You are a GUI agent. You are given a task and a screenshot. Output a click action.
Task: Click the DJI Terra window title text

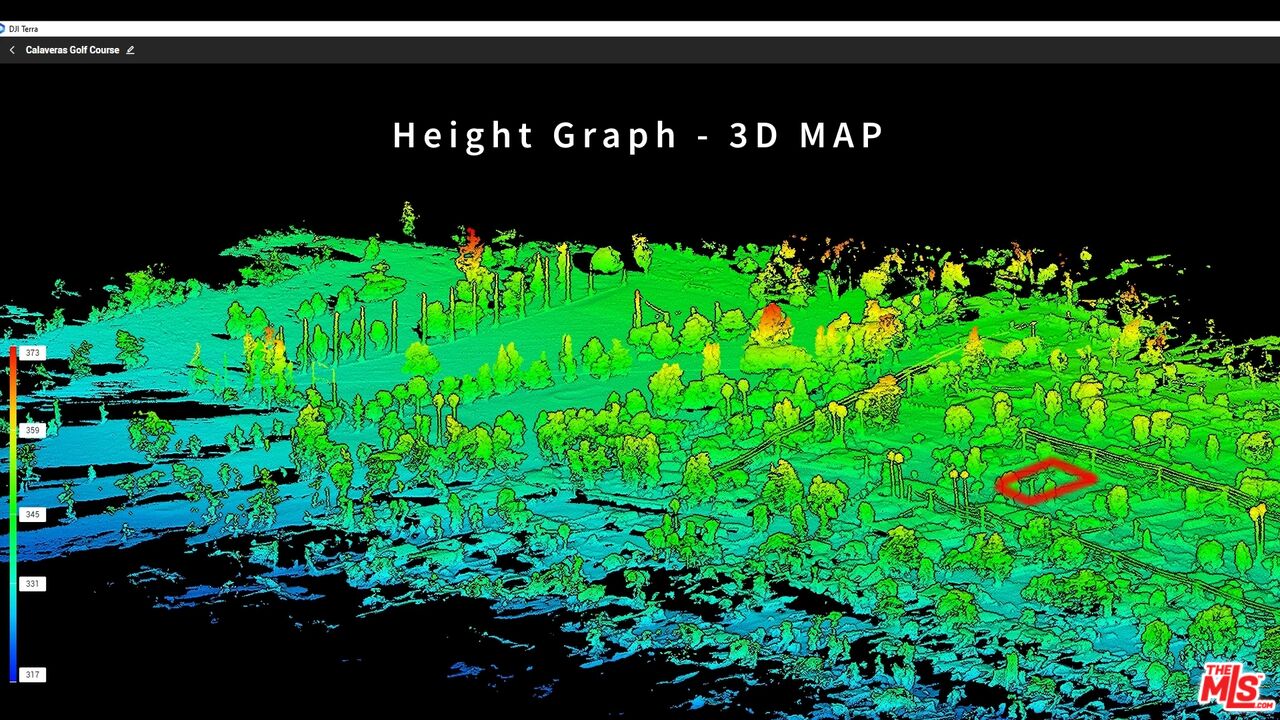[24, 29]
